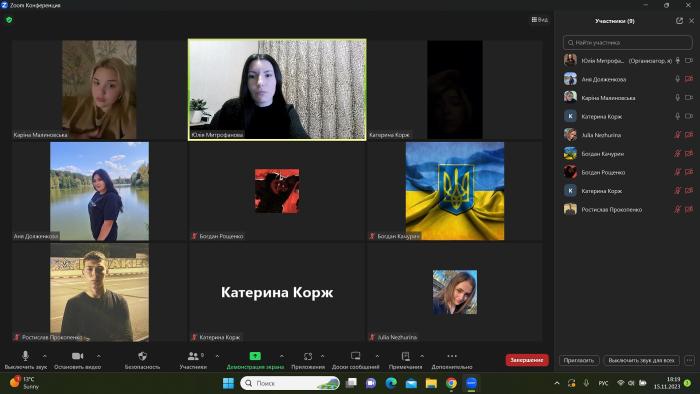
Task: Select Julia Nezhurina avatar tile
Action: [454, 292]
